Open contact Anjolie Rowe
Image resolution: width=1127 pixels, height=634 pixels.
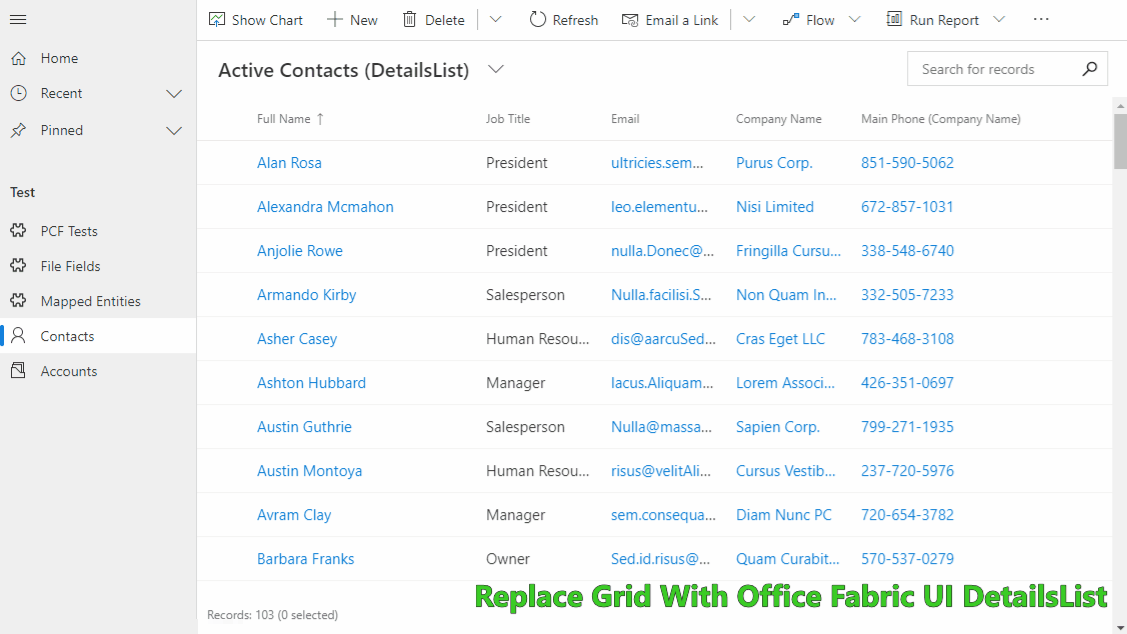(300, 251)
